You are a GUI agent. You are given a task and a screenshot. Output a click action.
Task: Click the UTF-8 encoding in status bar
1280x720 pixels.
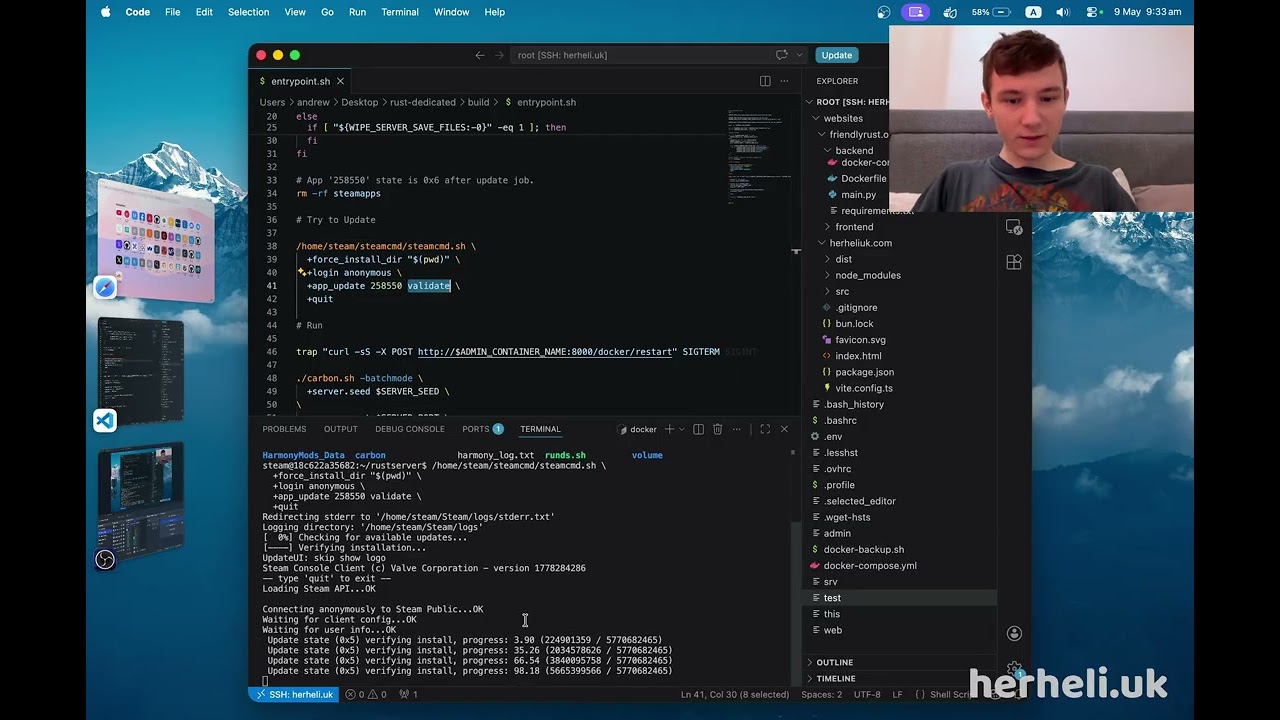(x=867, y=694)
